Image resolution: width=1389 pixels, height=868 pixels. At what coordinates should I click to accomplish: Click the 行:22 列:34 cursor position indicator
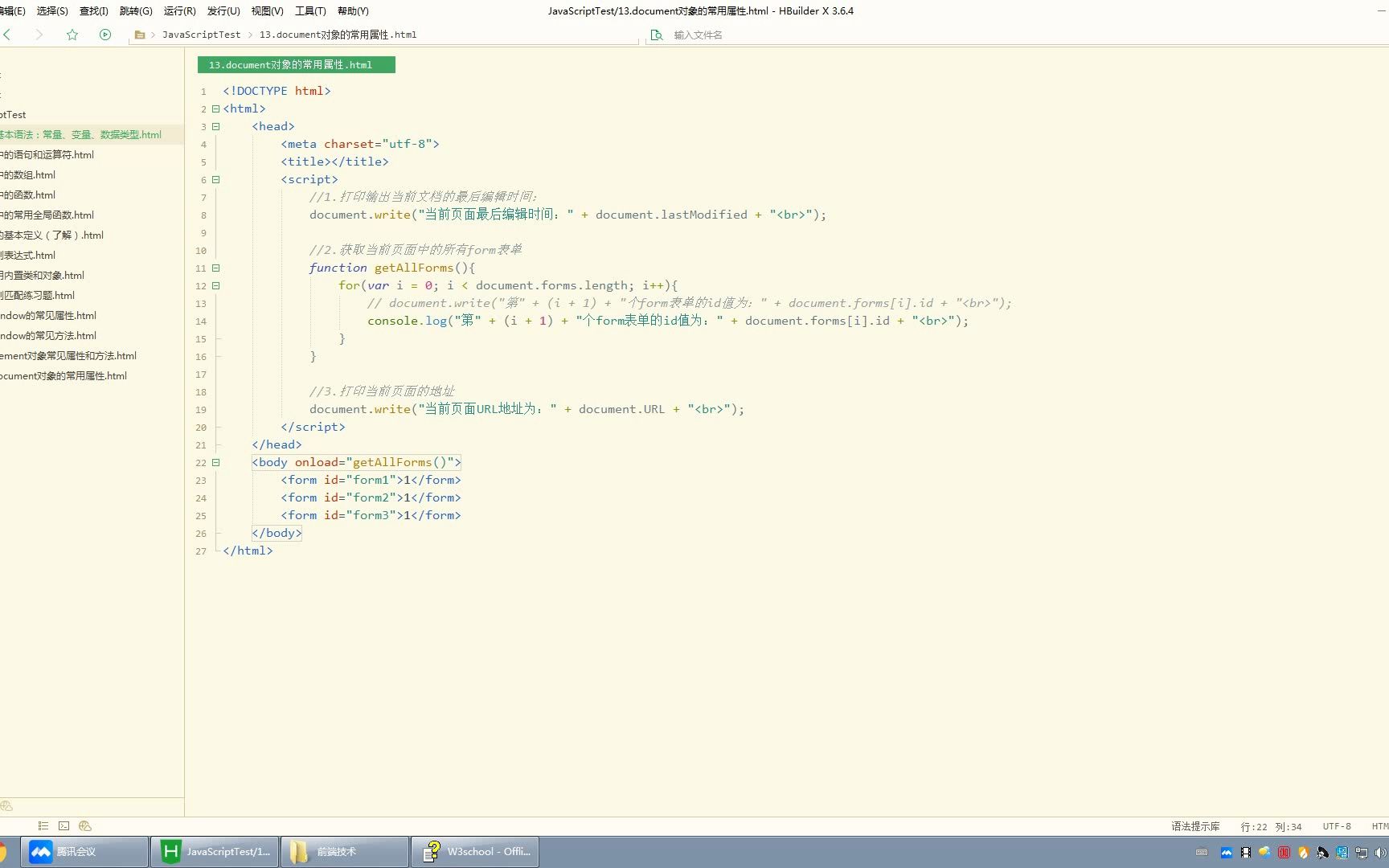pyautogui.click(x=1271, y=826)
